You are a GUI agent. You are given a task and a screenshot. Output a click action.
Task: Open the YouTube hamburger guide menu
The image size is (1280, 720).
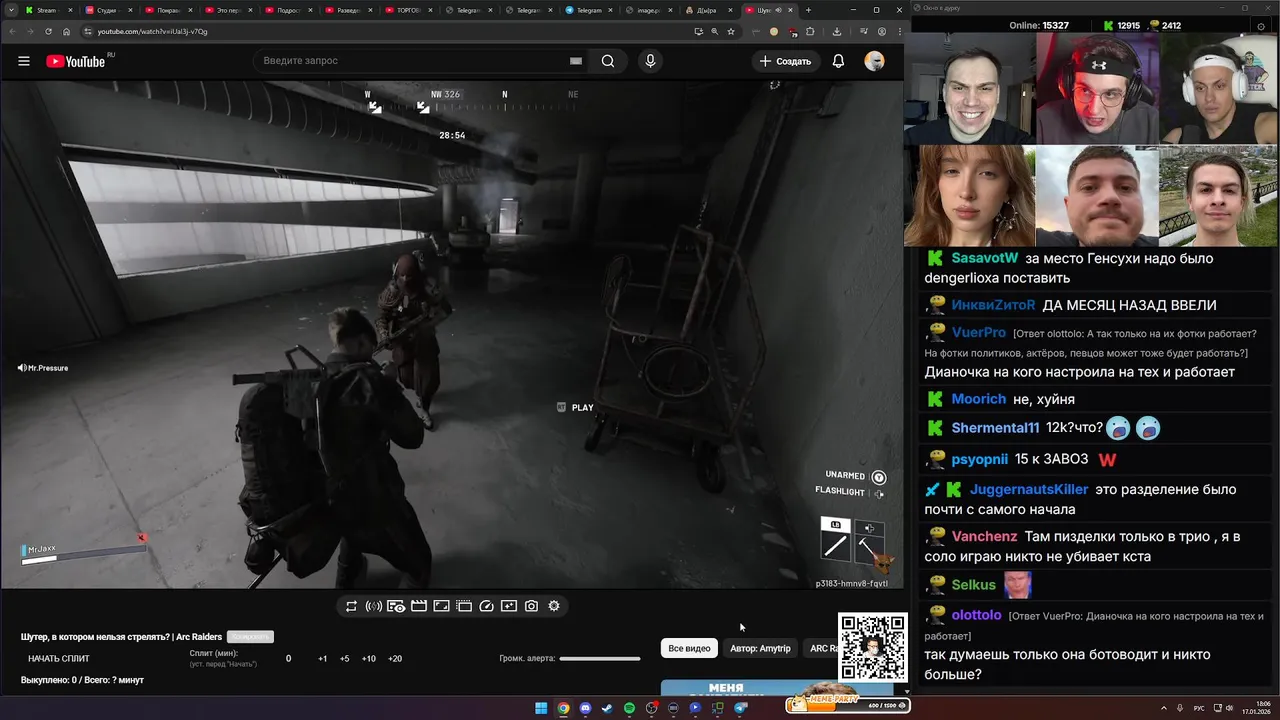pos(24,61)
